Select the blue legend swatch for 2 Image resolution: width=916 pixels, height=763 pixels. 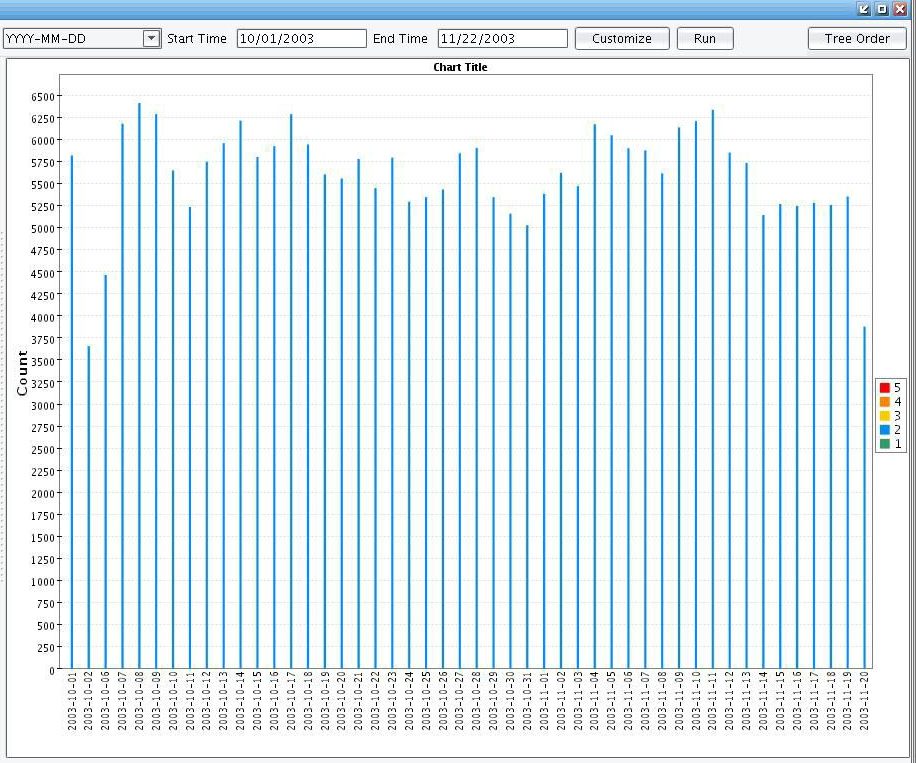tap(884, 430)
